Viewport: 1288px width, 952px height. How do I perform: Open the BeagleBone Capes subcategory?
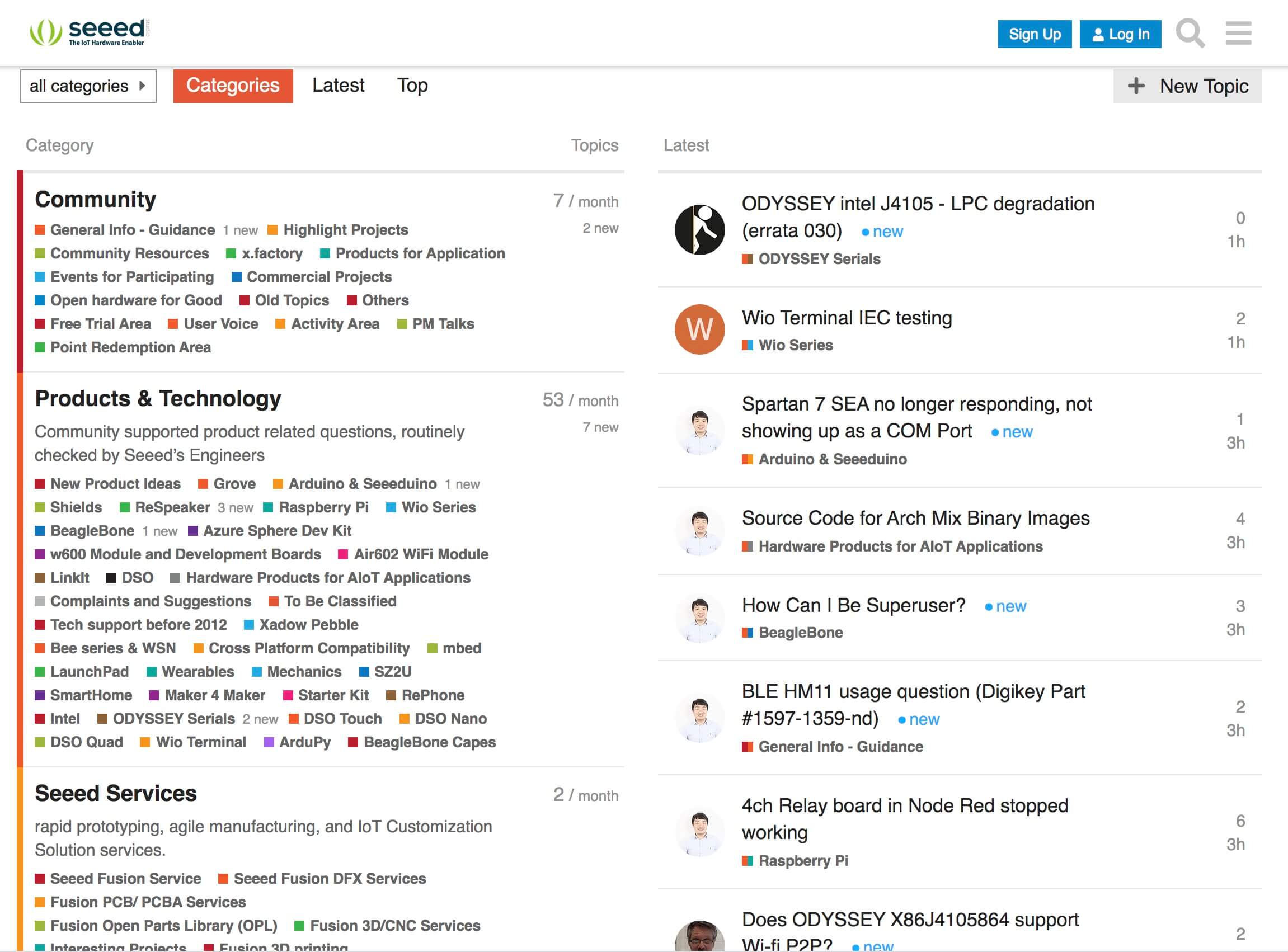pos(422,742)
